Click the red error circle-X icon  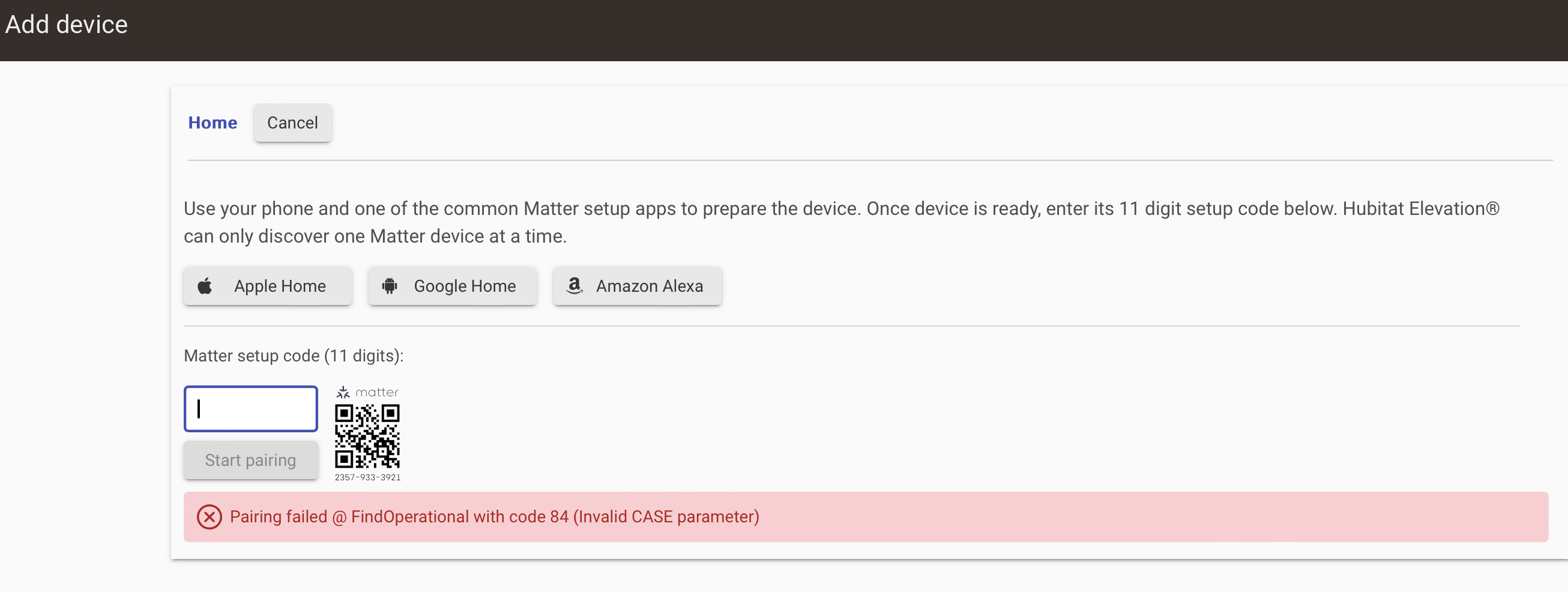click(210, 517)
